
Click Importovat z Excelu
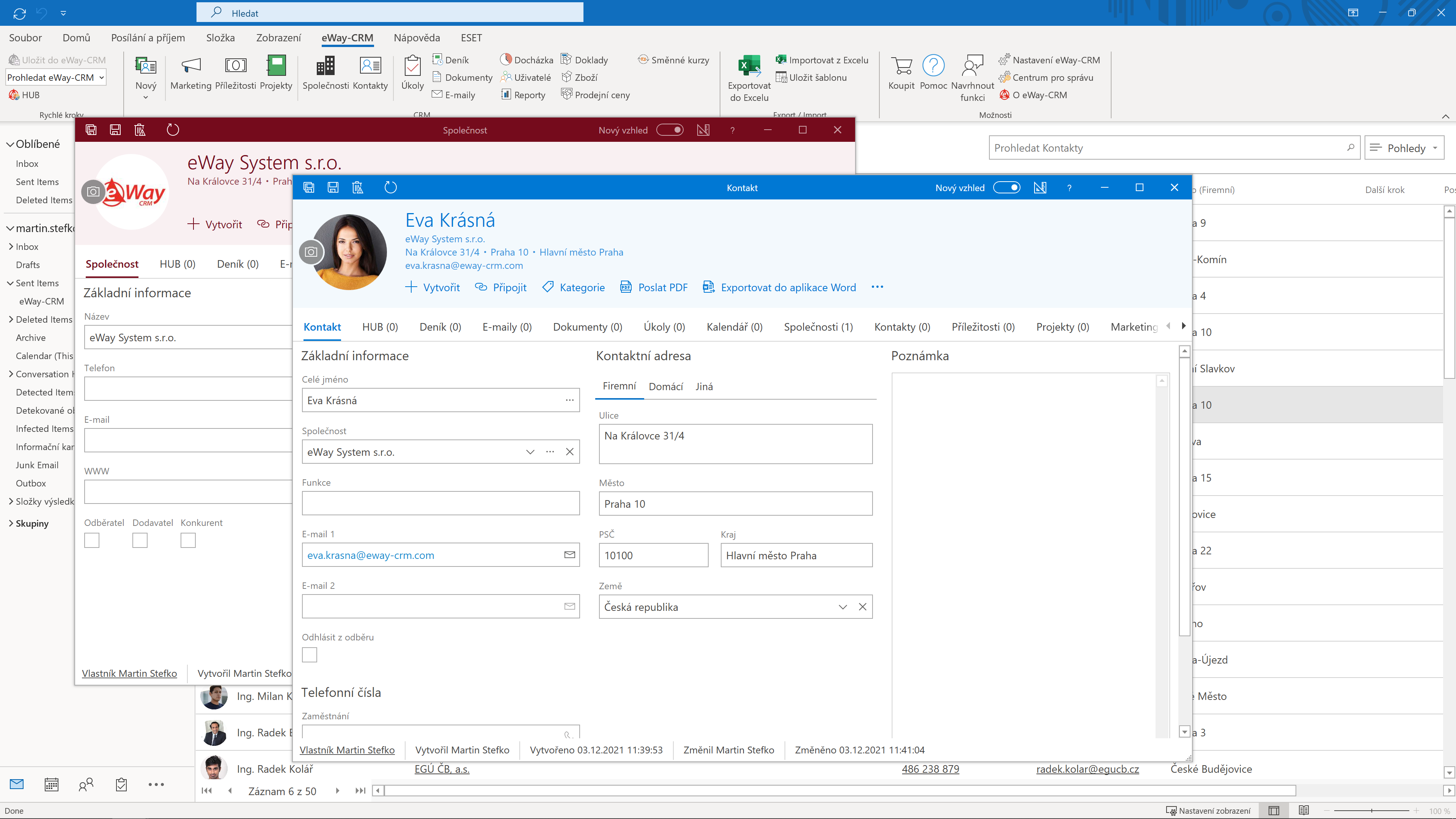click(822, 60)
